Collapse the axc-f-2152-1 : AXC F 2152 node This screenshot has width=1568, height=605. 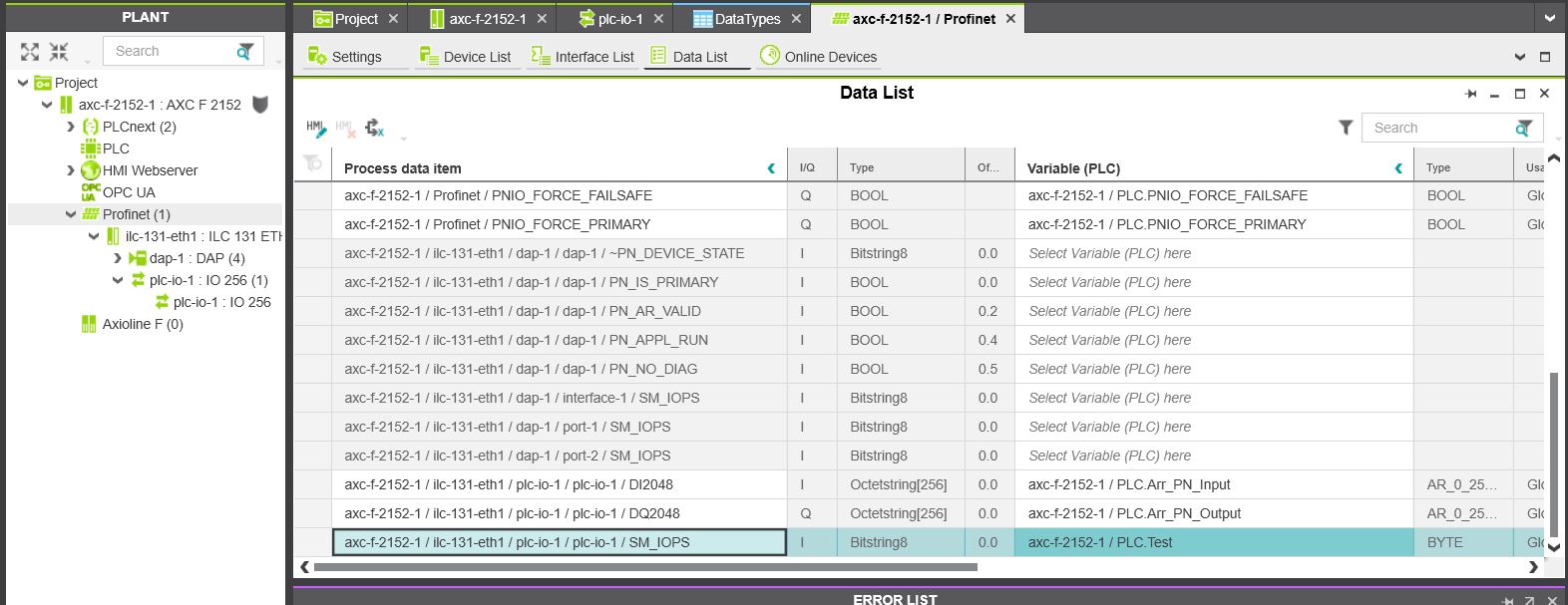[x=47, y=105]
